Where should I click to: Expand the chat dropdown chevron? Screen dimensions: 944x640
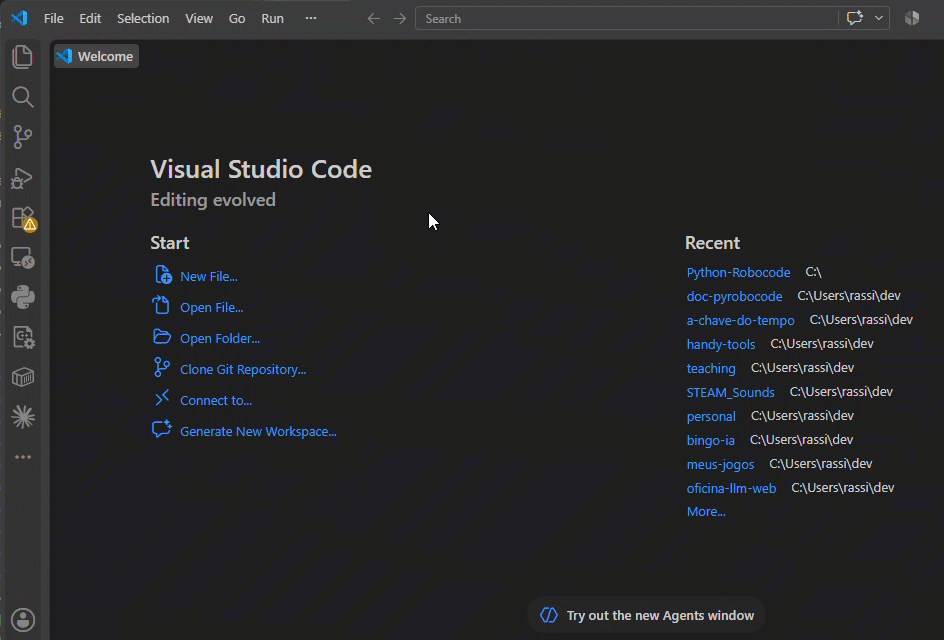(879, 18)
